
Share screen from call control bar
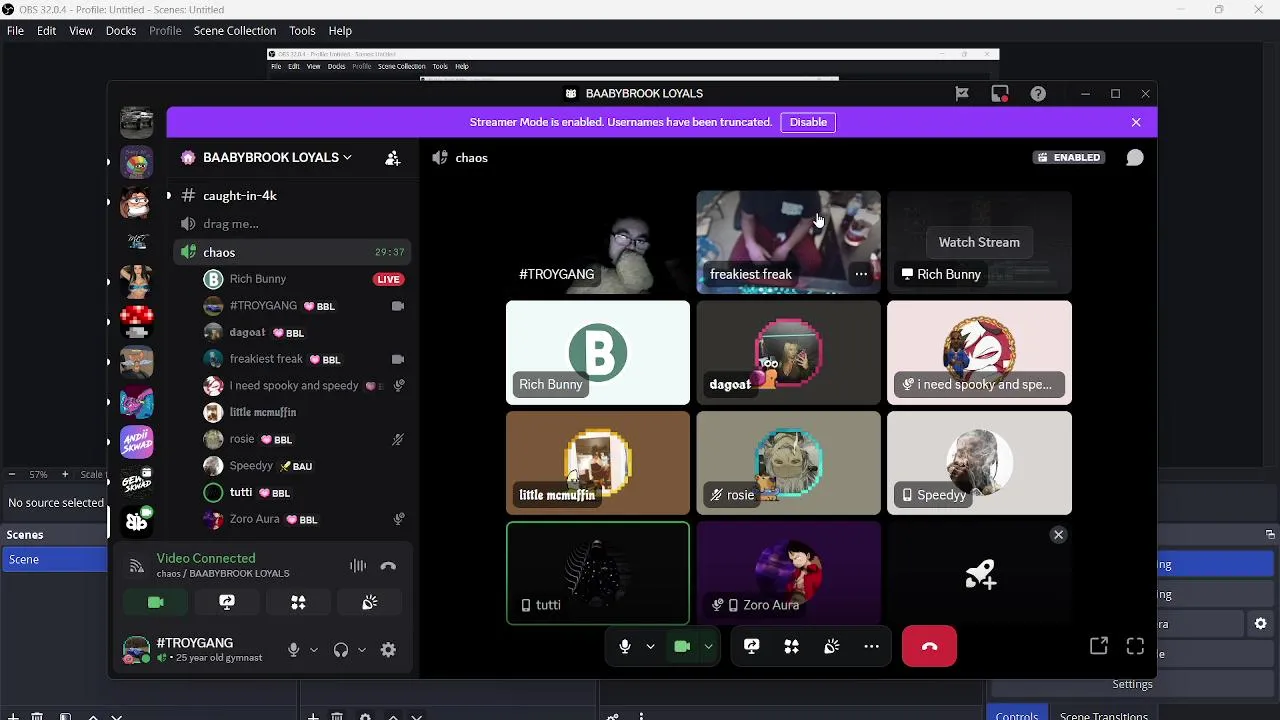(752, 647)
